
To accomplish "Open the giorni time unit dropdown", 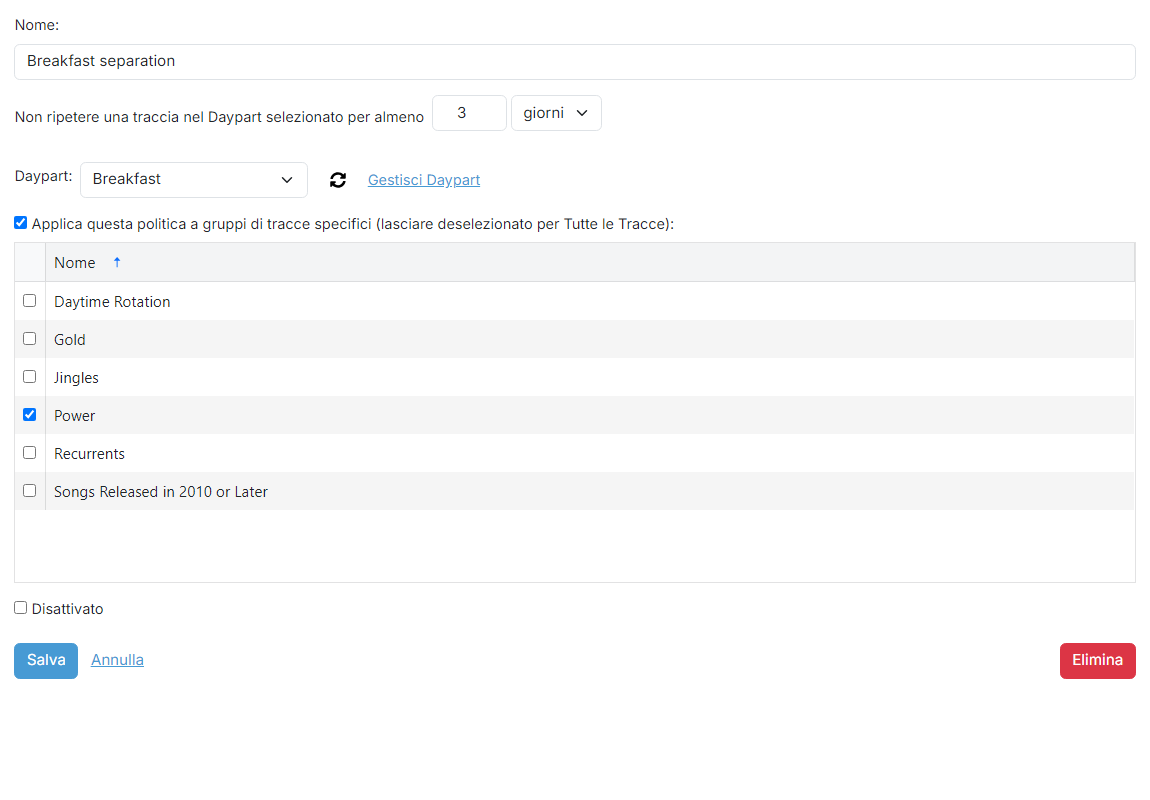I will [x=556, y=113].
